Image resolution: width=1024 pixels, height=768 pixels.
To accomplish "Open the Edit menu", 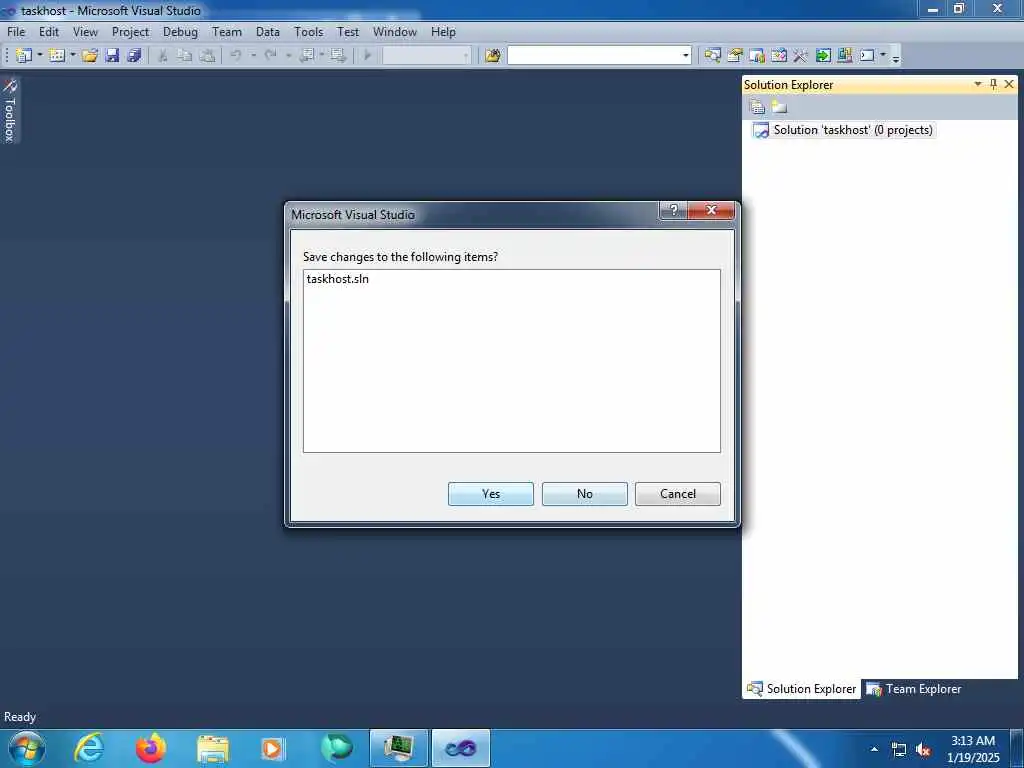I will tap(48, 32).
